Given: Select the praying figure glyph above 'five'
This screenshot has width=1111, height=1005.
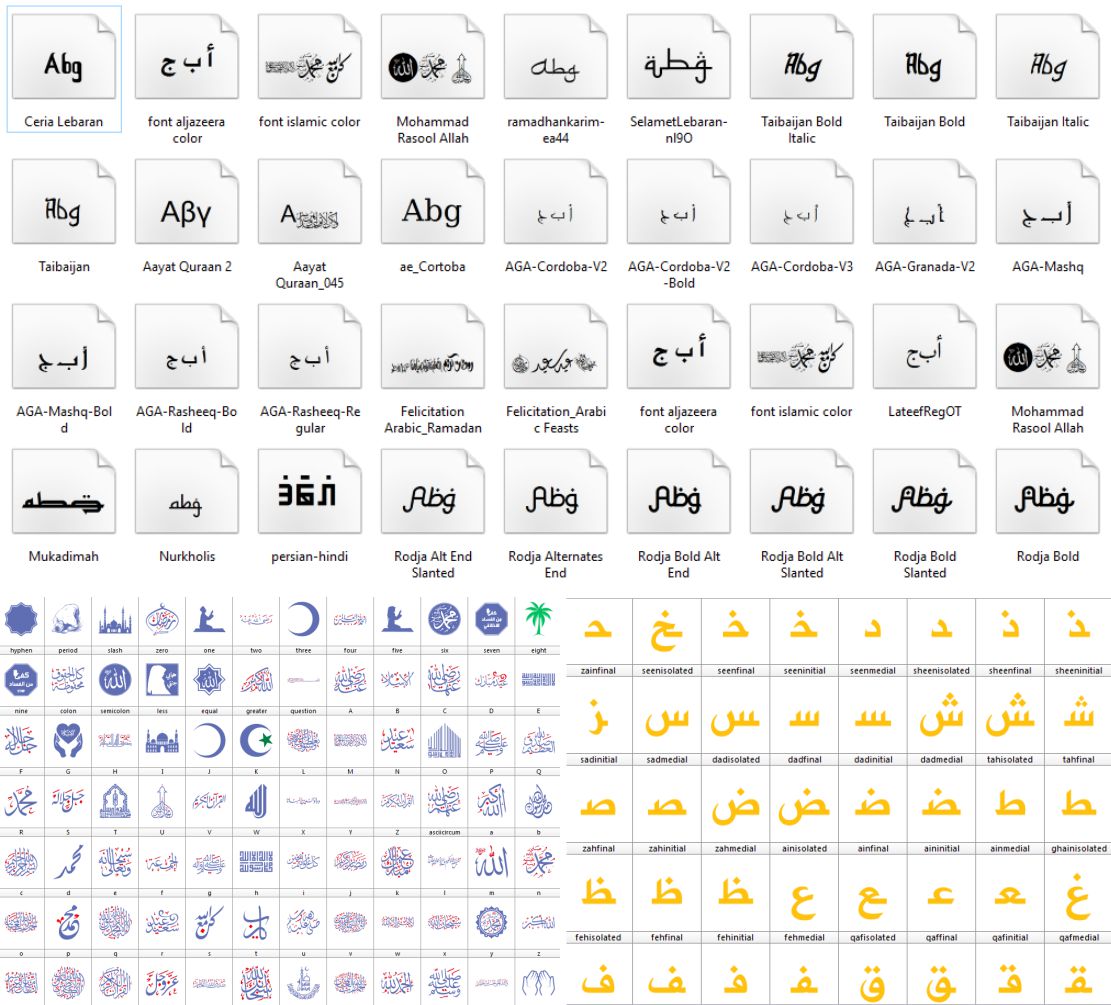Looking at the screenshot, I should pos(397,619).
